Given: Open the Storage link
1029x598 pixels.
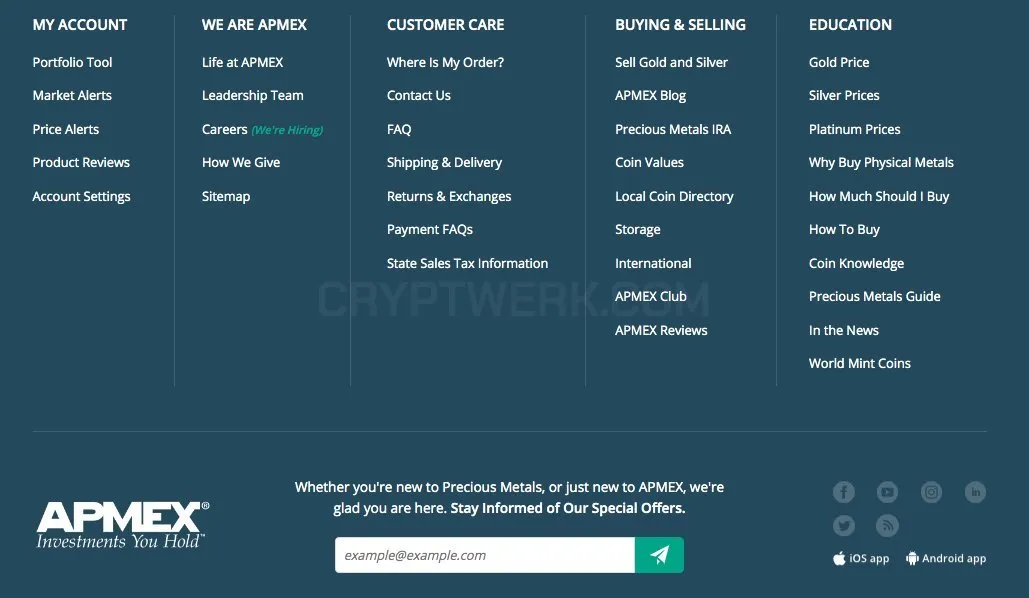Looking at the screenshot, I should 637,229.
